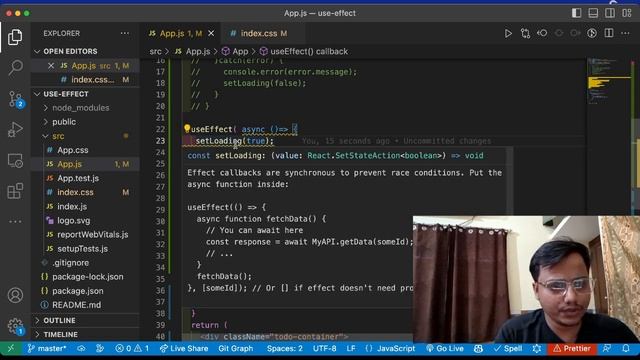Expand the Outline section
The height and width of the screenshot is (360, 640).
(85, 320)
